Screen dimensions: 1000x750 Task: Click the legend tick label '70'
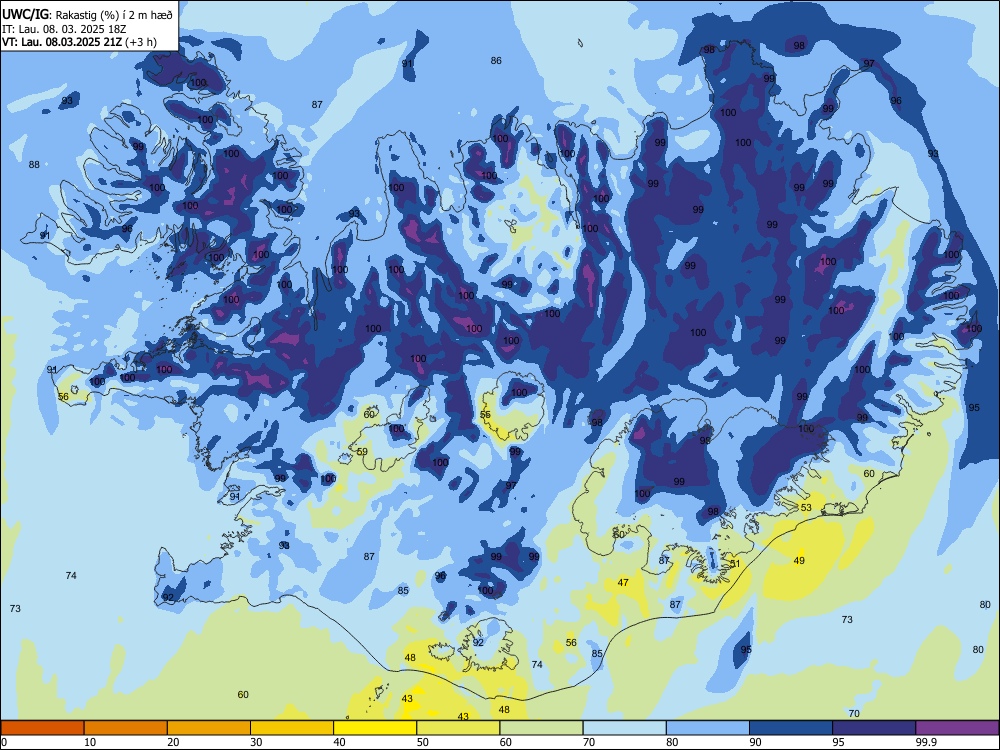coord(589,742)
